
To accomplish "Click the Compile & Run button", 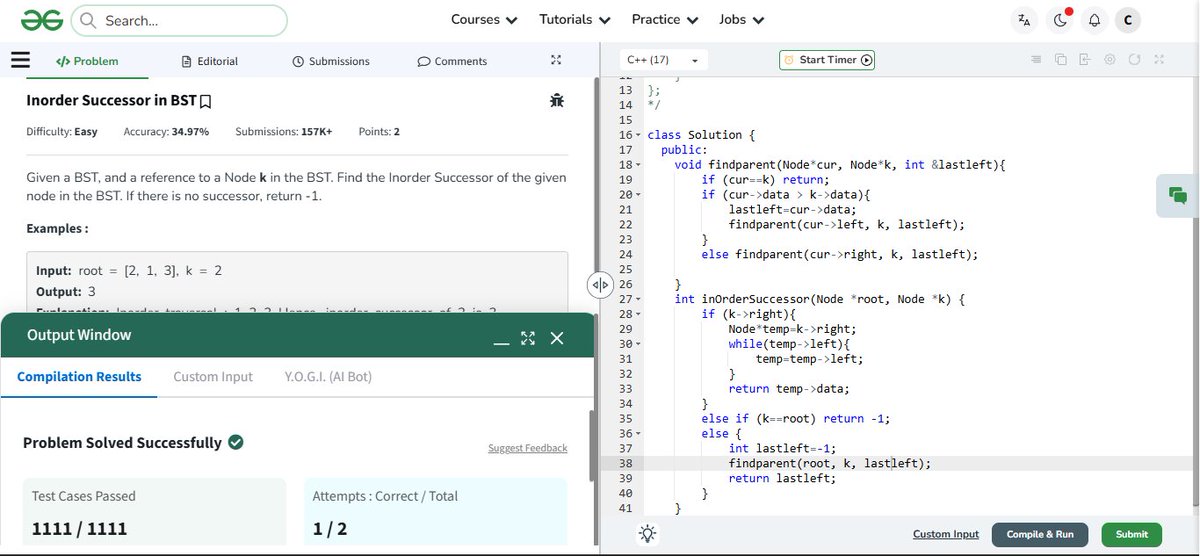I will point(1040,534).
